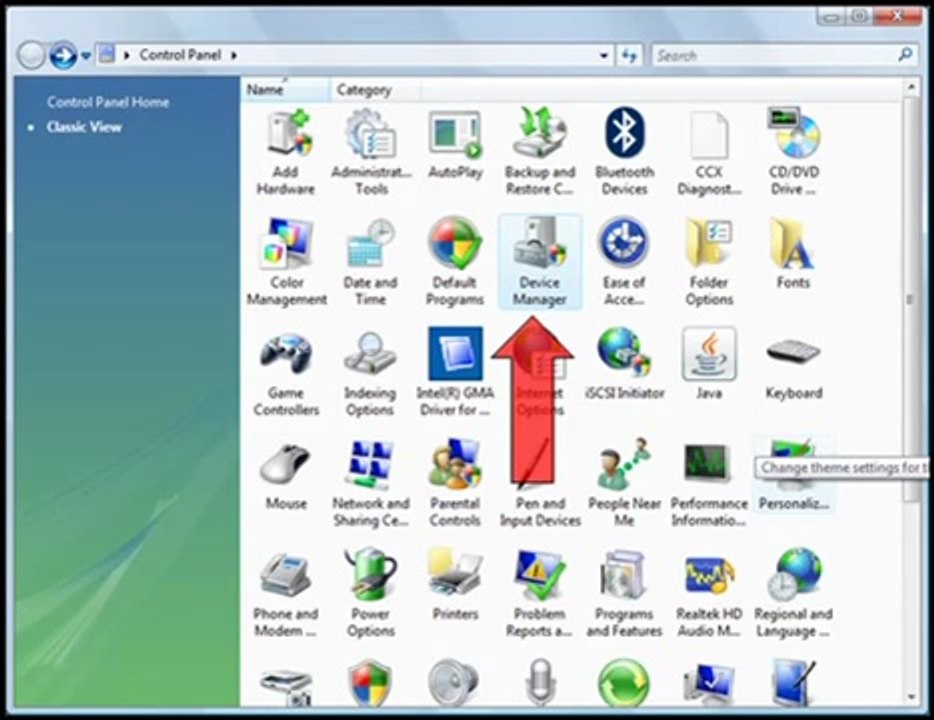Open Date and Time settings
The image size is (934, 720).
(x=371, y=263)
